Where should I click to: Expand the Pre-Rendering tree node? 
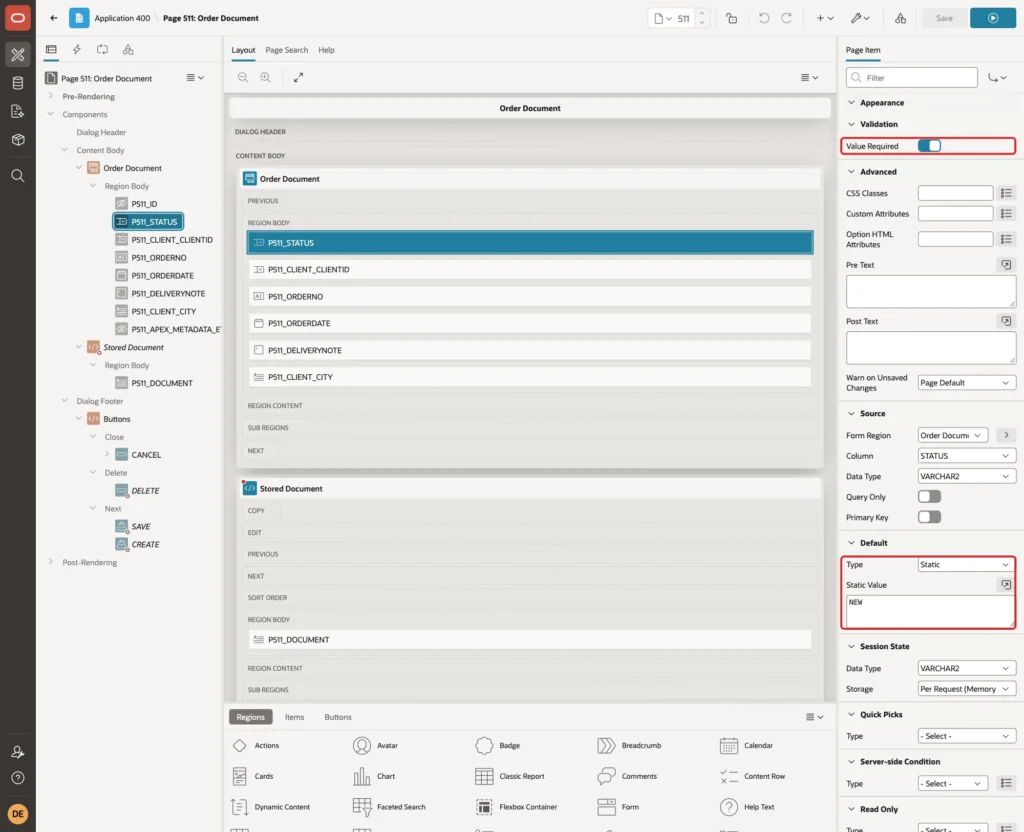click(x=51, y=96)
